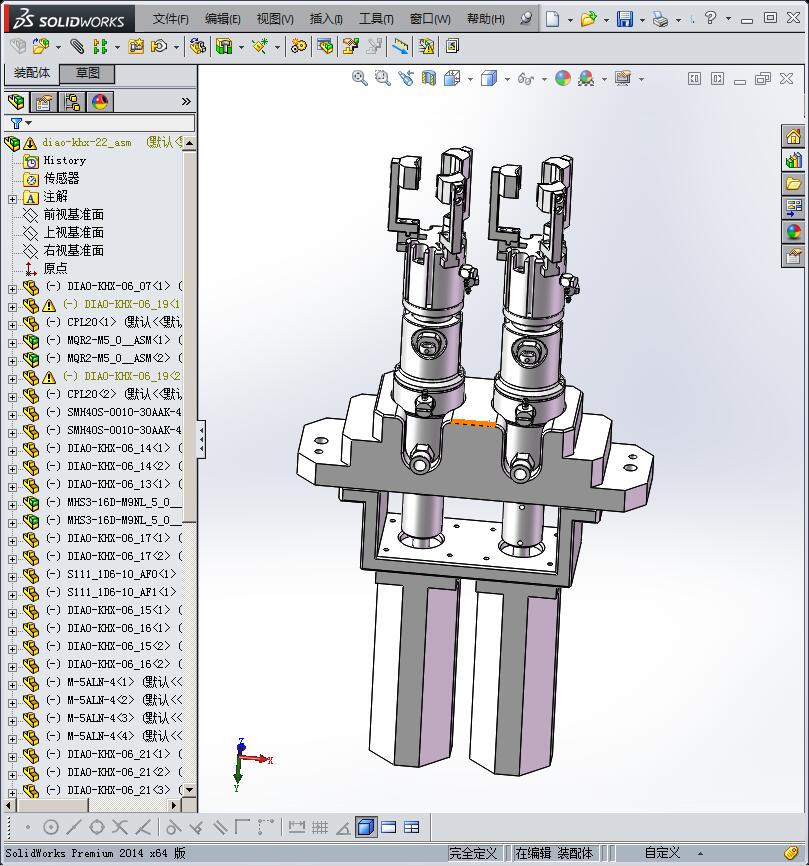Viewport: 809px width, 866px height.
Task: Expand the CPL20<1> component node
Action: [12, 325]
